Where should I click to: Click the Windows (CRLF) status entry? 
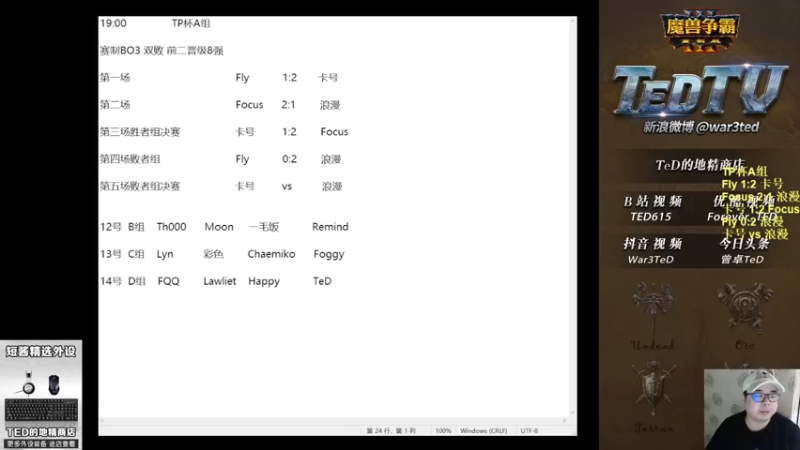click(483, 431)
